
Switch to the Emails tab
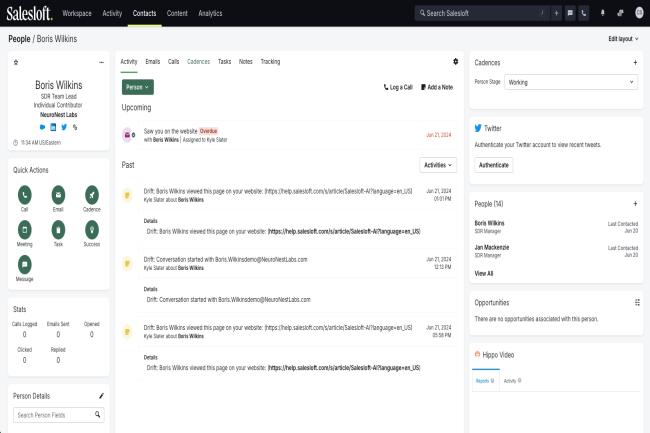(x=152, y=62)
